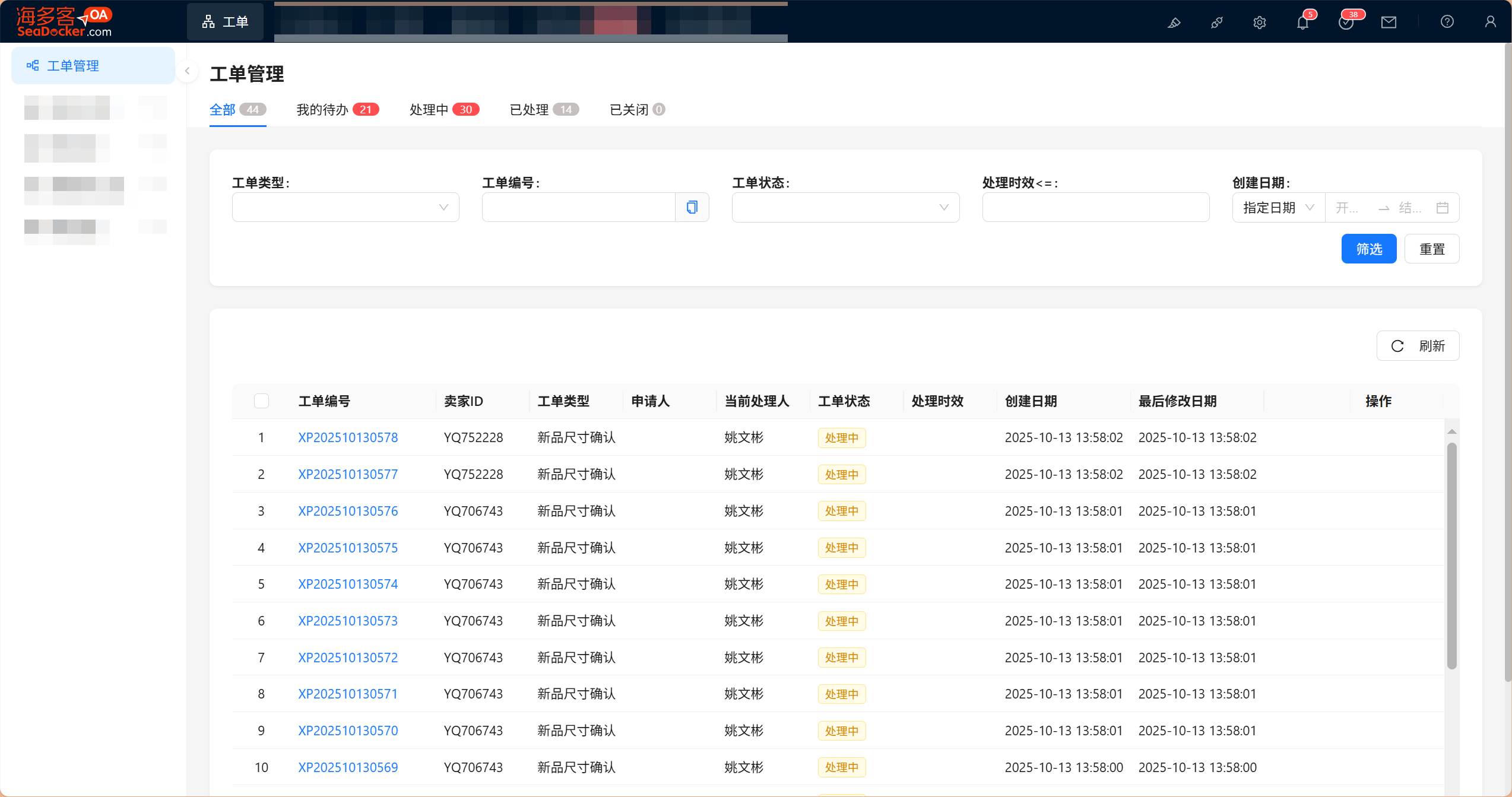This screenshot has height=797, width=1512.
Task: Expand the 工单类型 dropdown
Action: click(345, 207)
